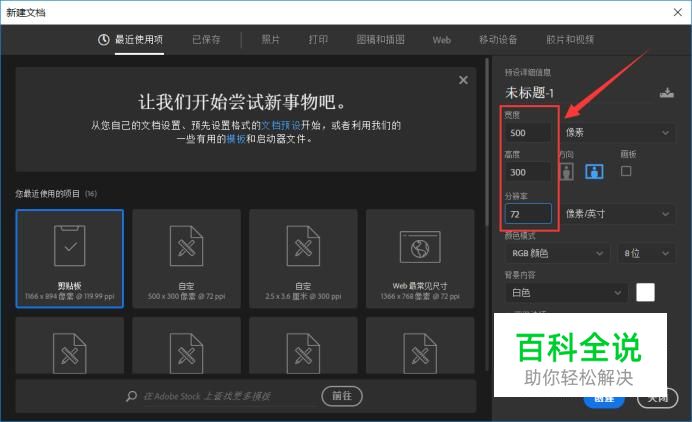Switch to the 图稿和插图 tab
Image resolution: width=692 pixels, height=422 pixels.
coord(380,40)
